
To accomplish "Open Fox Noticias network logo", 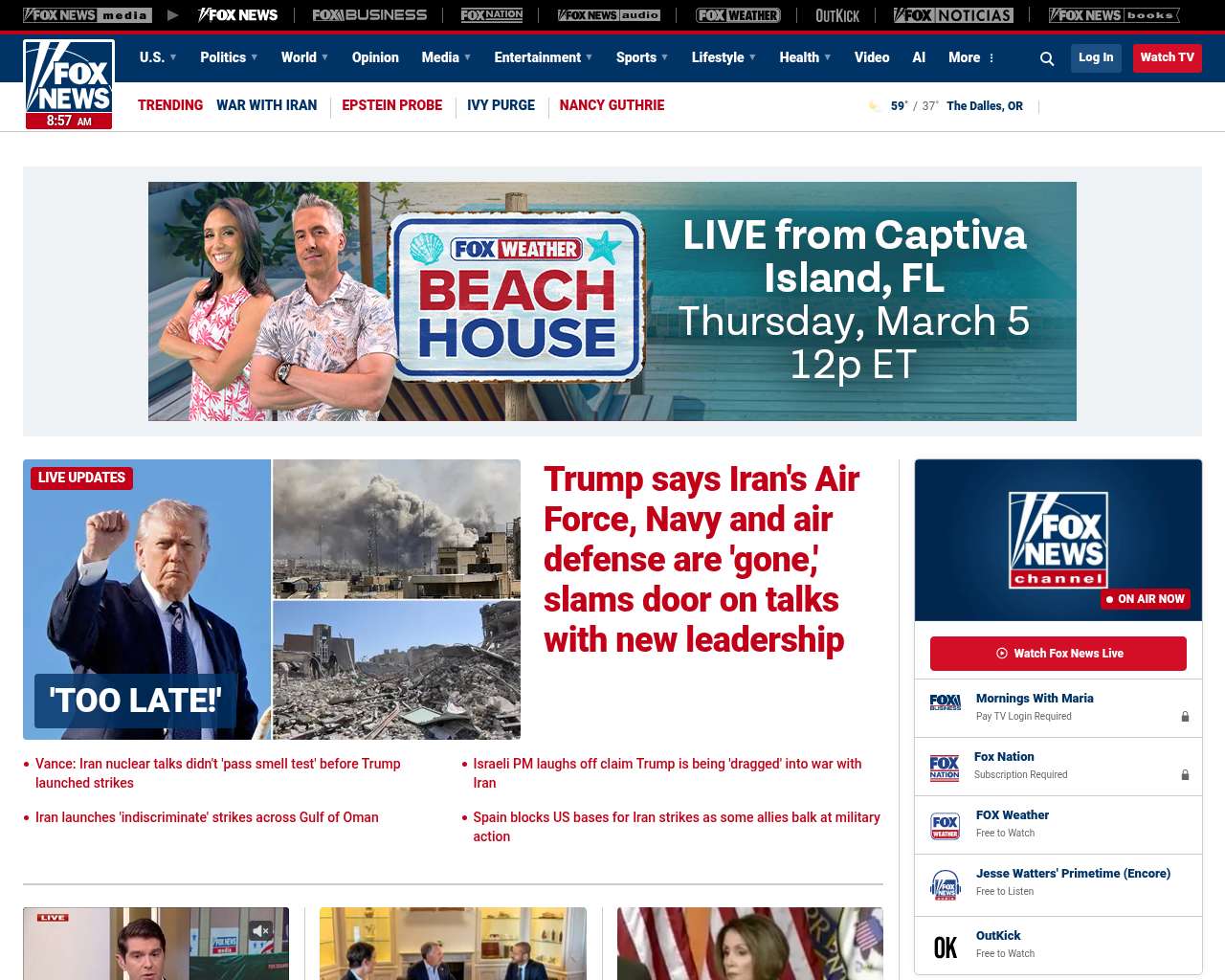I will point(953,15).
